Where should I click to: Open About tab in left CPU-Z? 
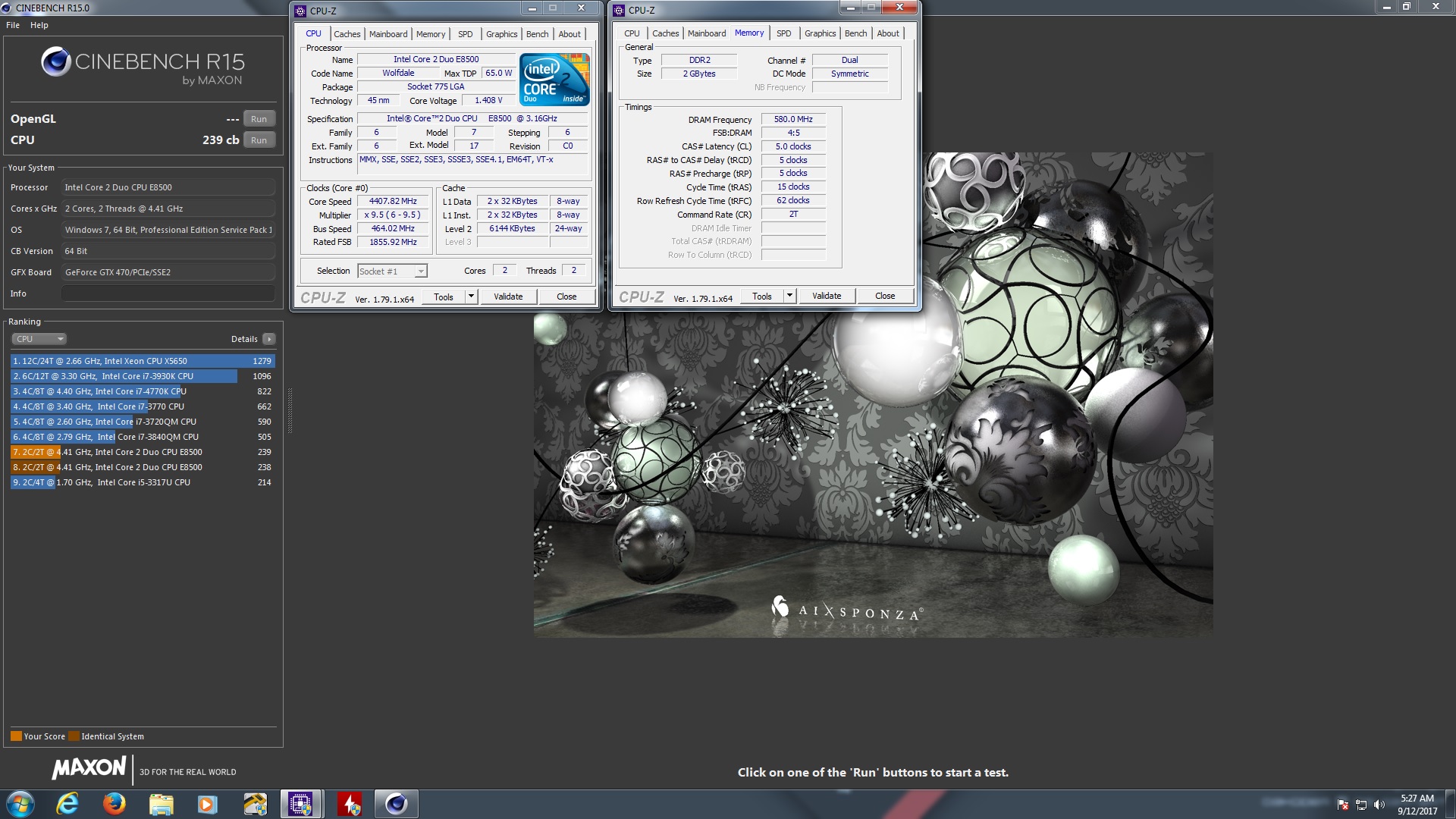tap(570, 34)
